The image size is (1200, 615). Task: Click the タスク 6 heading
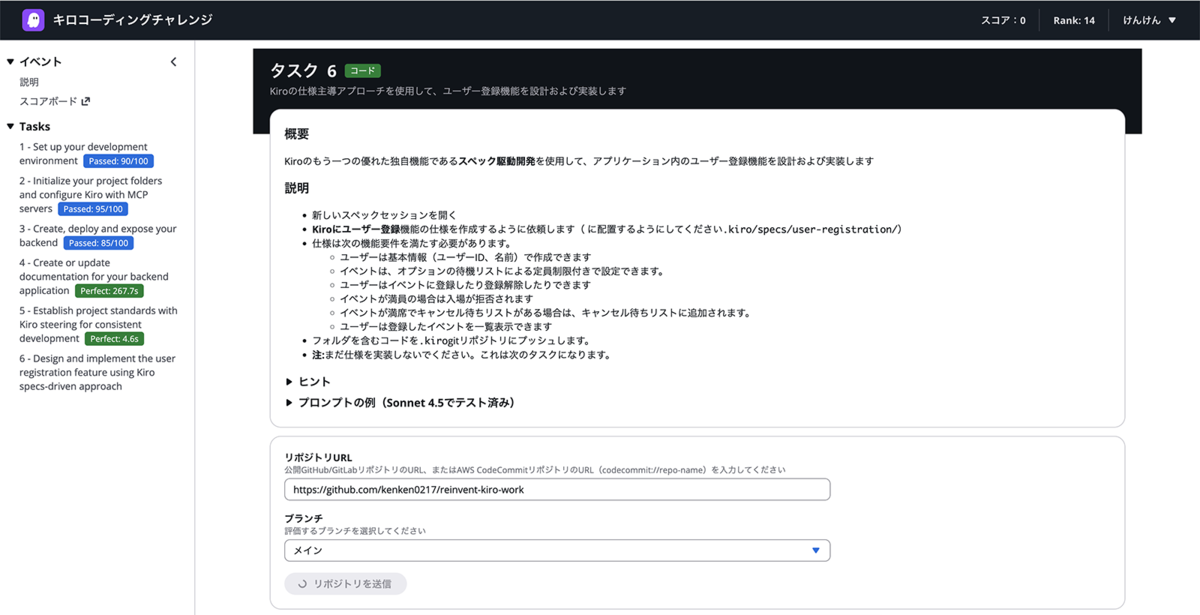click(x=303, y=71)
